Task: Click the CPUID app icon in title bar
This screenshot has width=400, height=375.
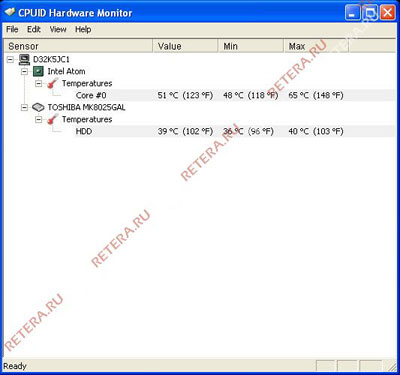Action: (x=10, y=12)
